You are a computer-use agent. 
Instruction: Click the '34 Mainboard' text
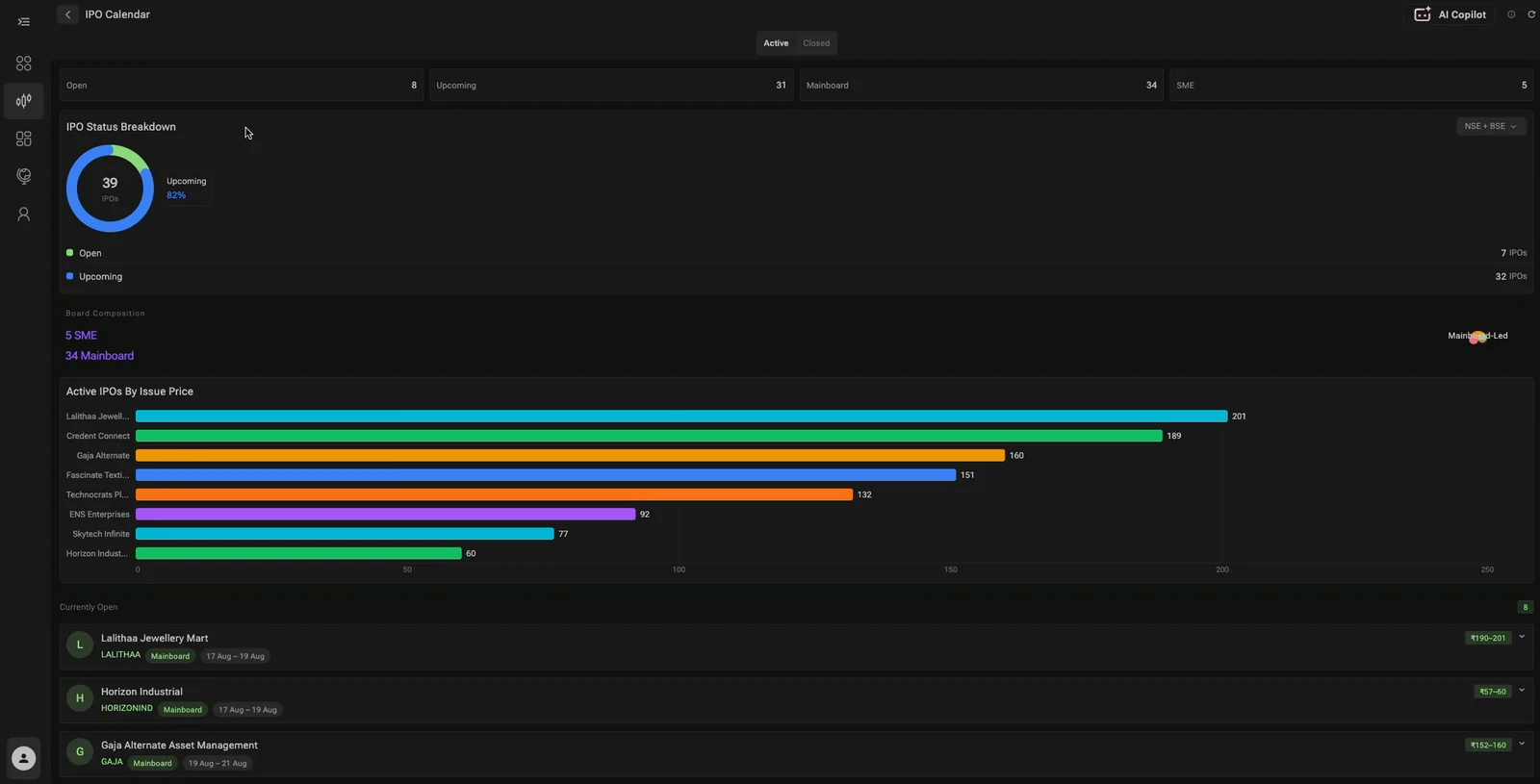pos(99,356)
